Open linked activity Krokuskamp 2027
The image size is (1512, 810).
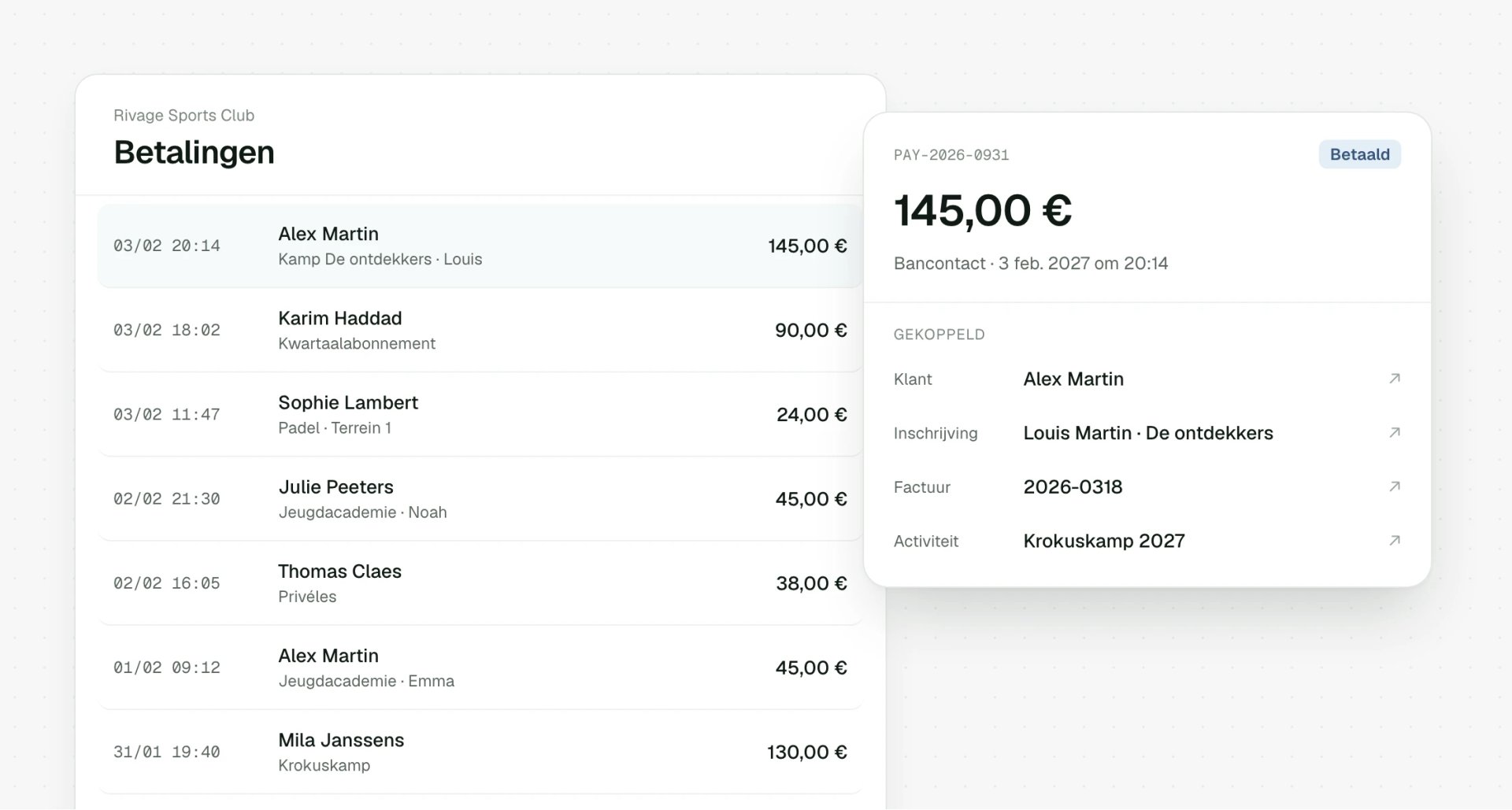point(1104,541)
